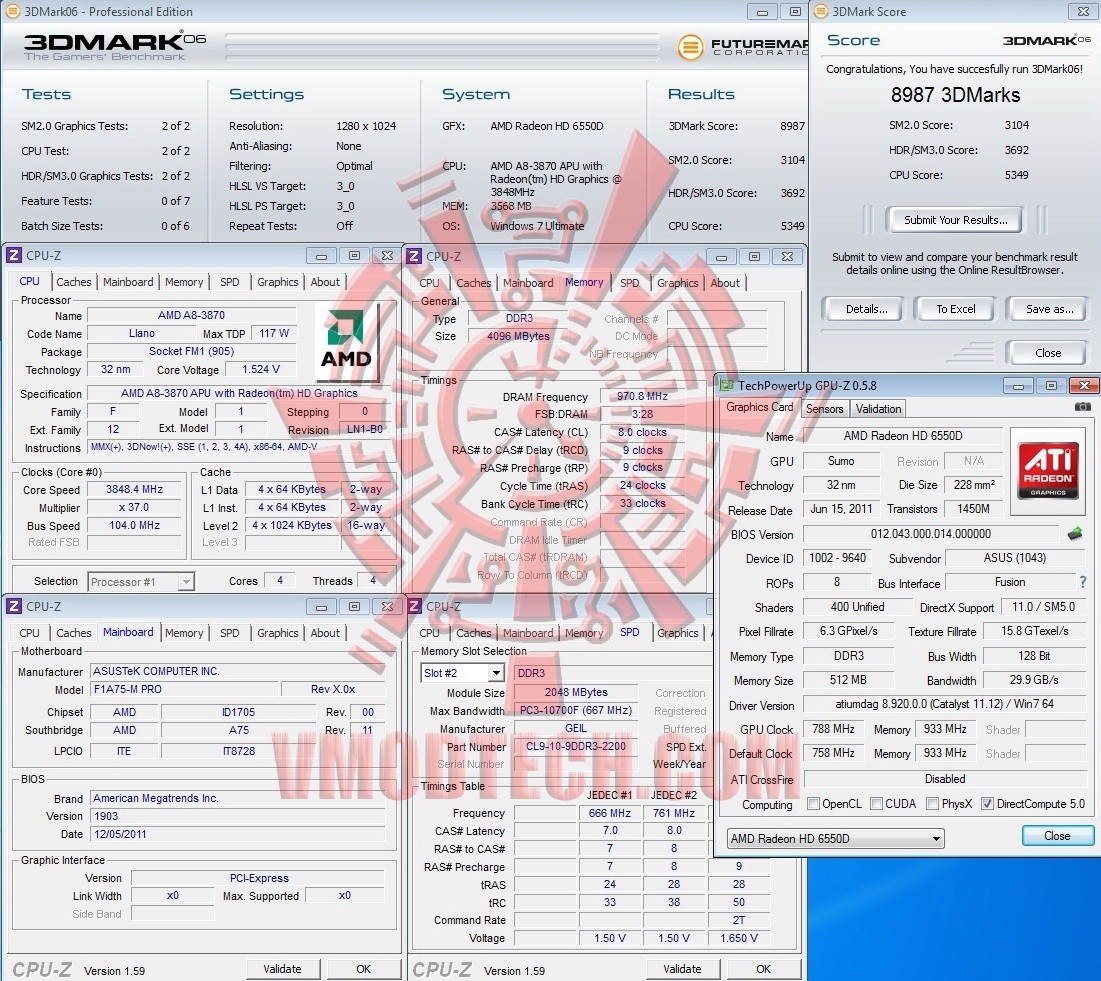Select Mainboard tab in CPU-Z CPU window
The height and width of the screenshot is (981, 1101).
[x=128, y=282]
